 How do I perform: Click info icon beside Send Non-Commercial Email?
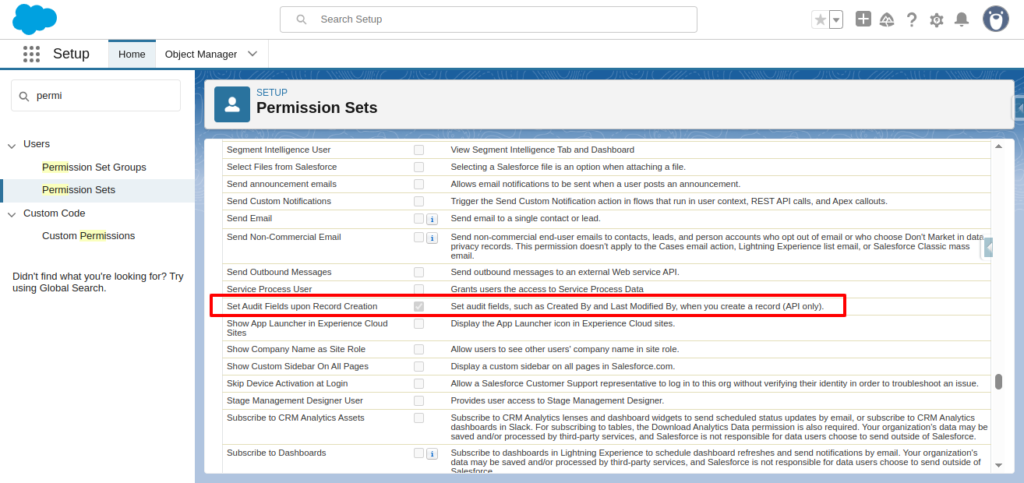click(x=432, y=238)
